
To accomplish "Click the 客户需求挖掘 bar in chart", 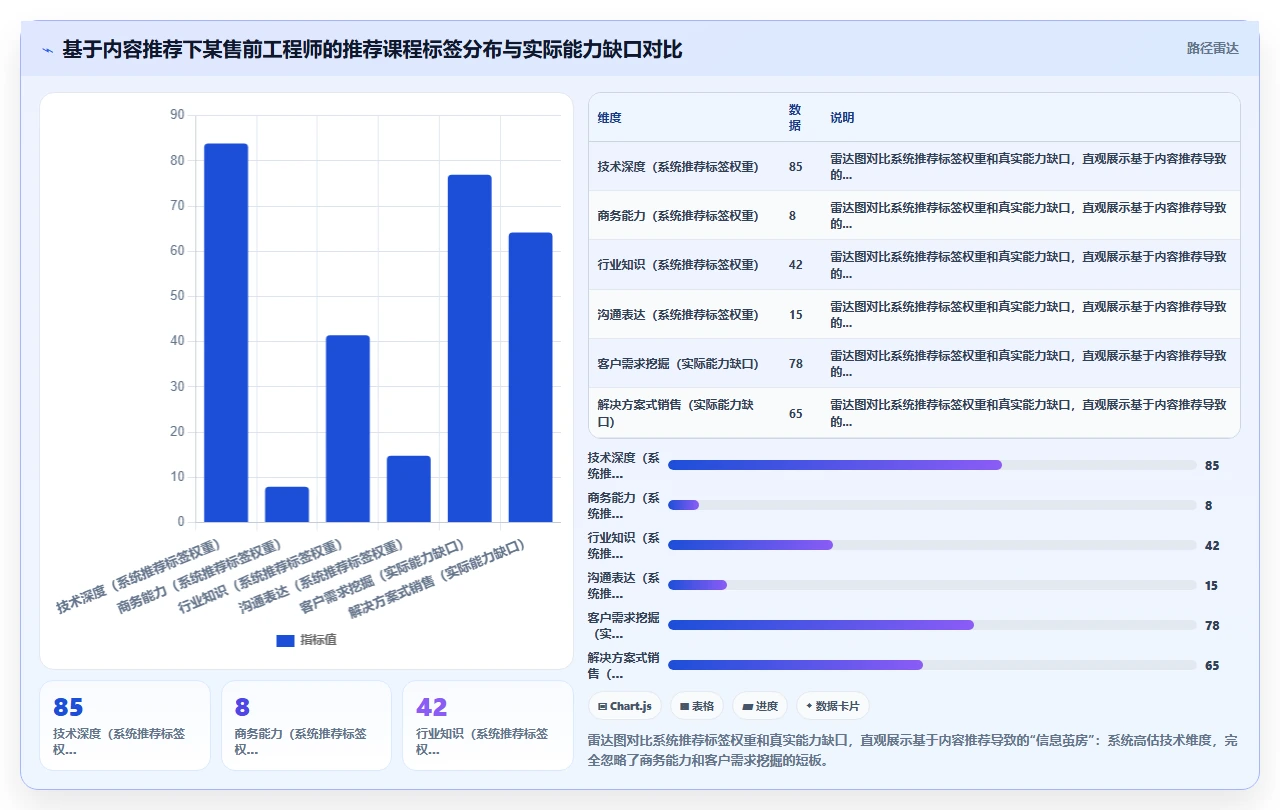I will point(470,348).
